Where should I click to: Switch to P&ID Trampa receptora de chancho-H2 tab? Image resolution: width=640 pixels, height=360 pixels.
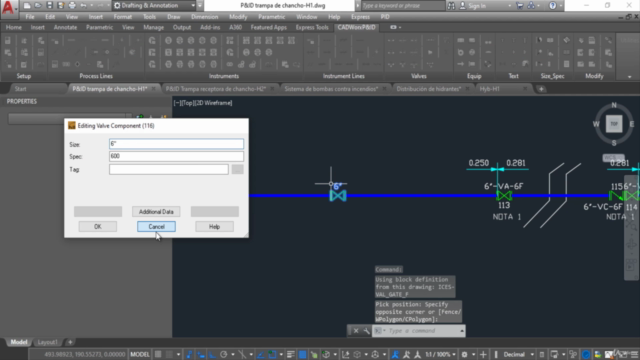click(x=216, y=89)
